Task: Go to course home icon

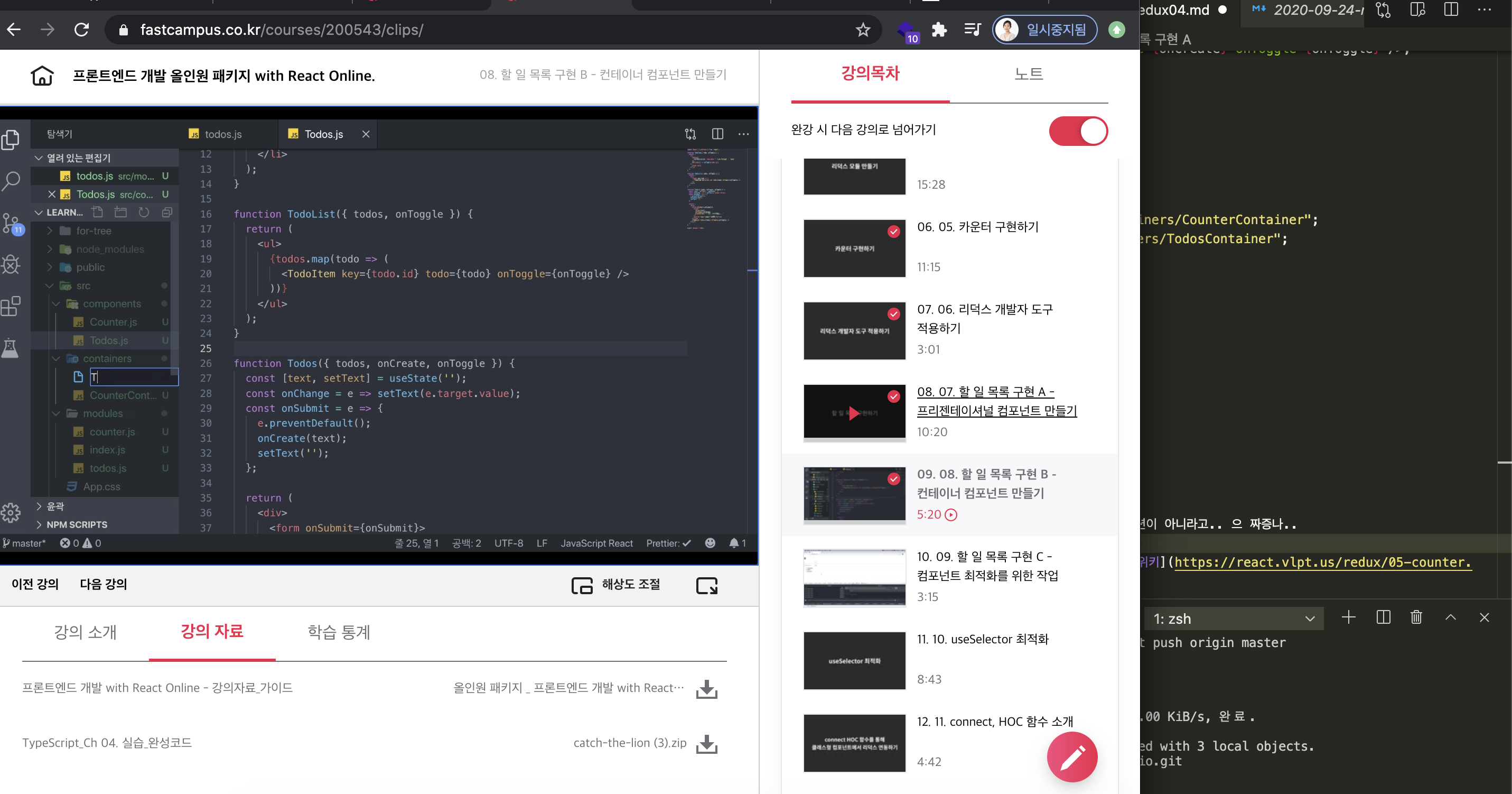Action: (42, 76)
